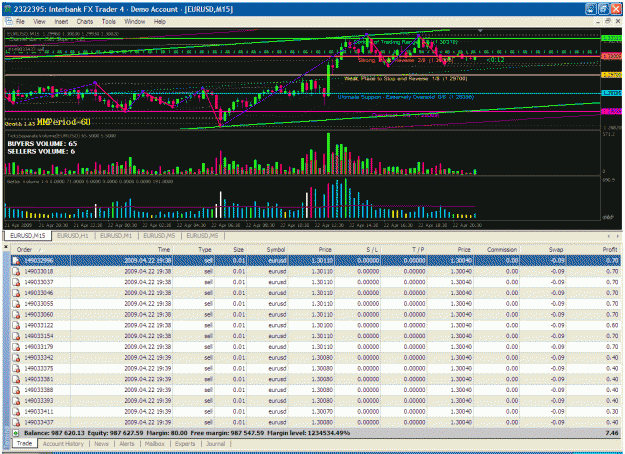Open the Account History tab

[63, 444]
